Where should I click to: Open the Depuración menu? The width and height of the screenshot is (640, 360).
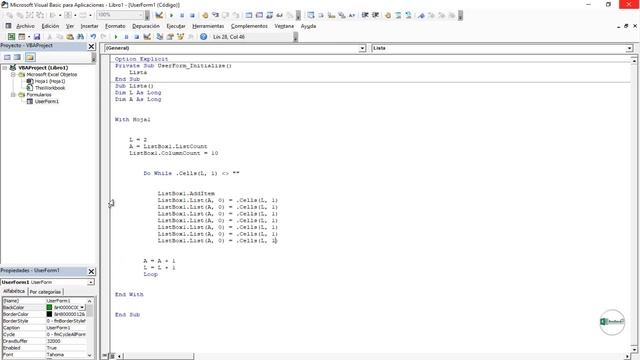pyautogui.click(x=146, y=26)
